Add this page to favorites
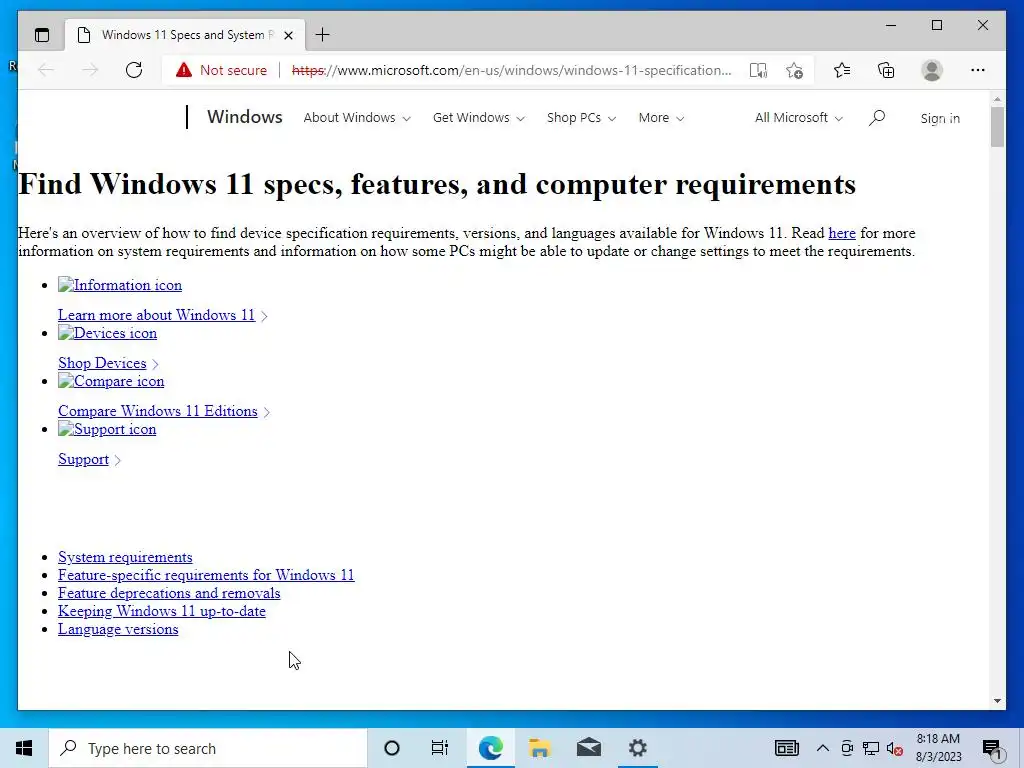 click(x=795, y=70)
